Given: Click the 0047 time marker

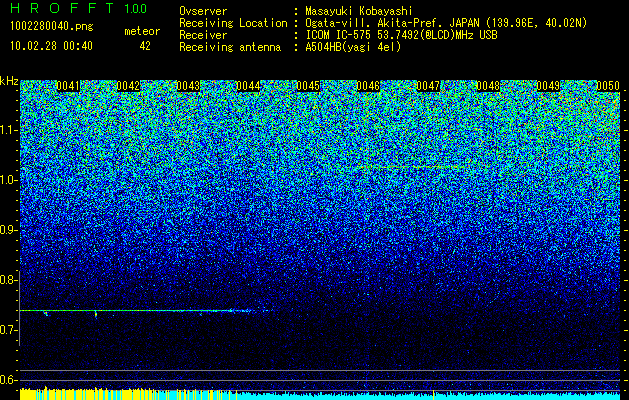Looking at the screenshot, I should click(428, 86).
